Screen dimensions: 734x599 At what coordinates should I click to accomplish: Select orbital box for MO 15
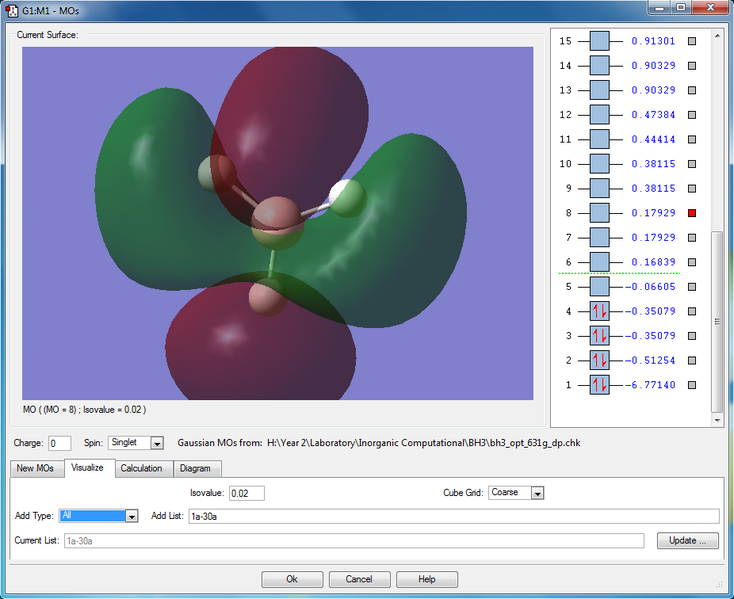(599, 41)
